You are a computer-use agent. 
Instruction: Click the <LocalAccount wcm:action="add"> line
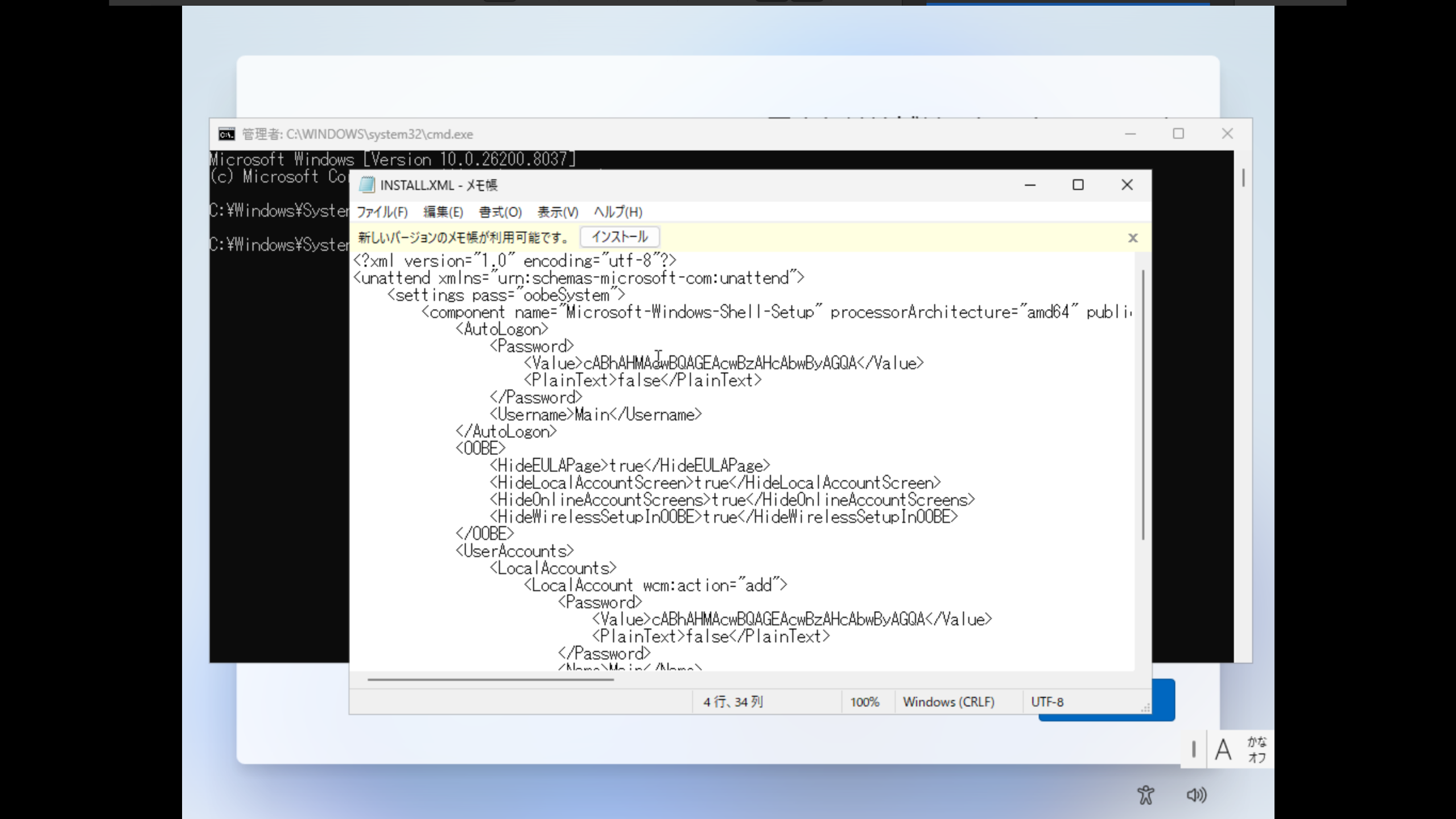655,585
